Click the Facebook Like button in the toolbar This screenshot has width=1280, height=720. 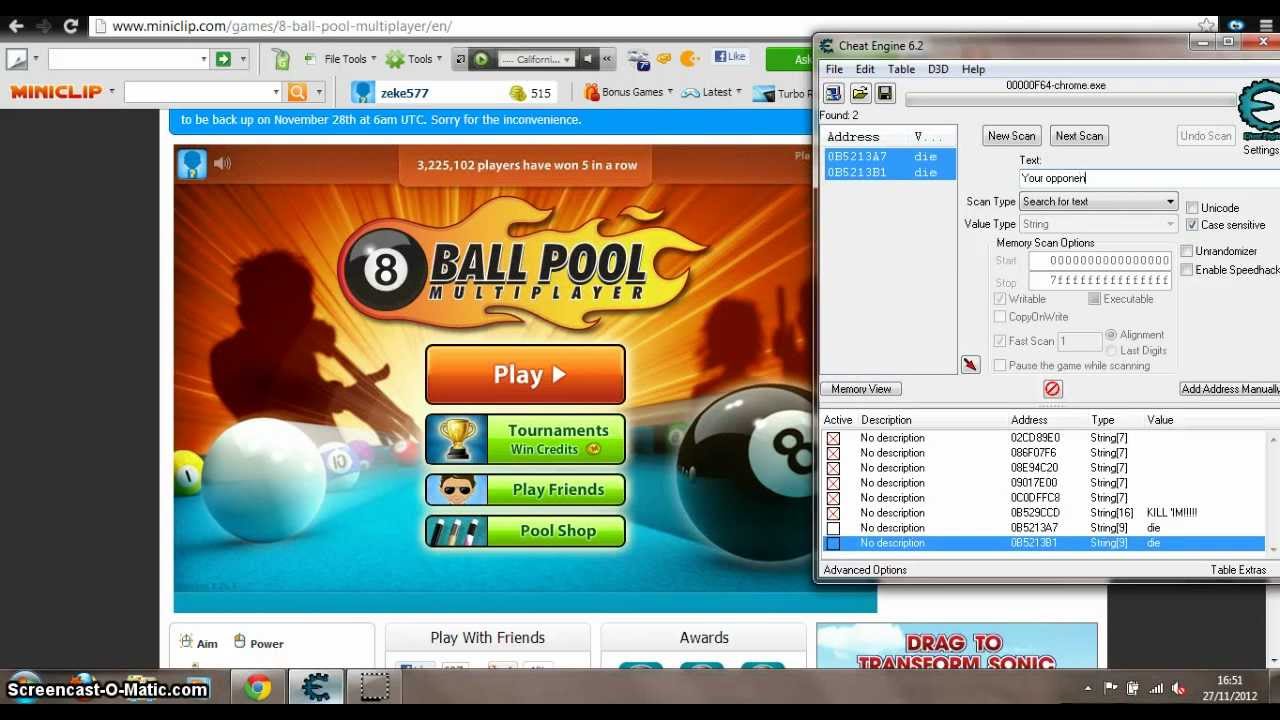729,57
